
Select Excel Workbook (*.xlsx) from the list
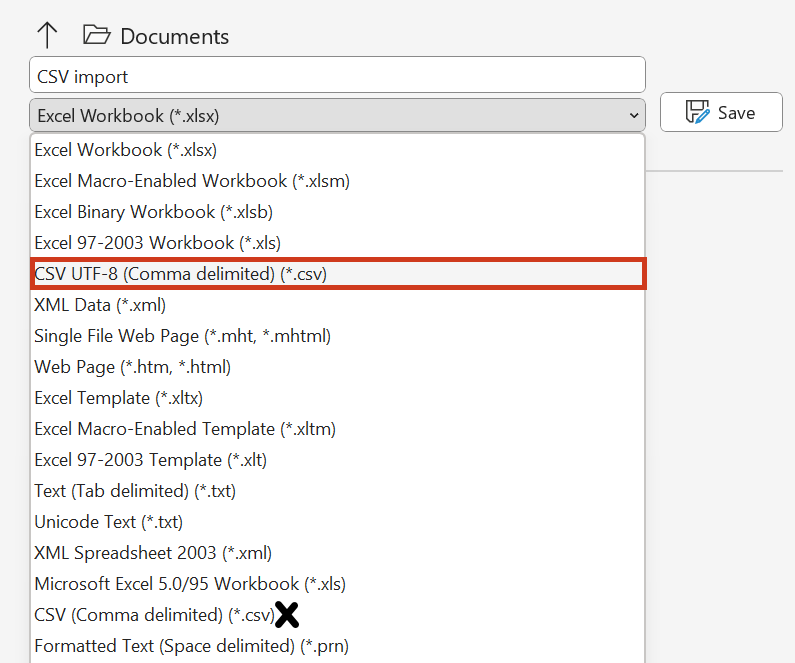click(x=337, y=150)
